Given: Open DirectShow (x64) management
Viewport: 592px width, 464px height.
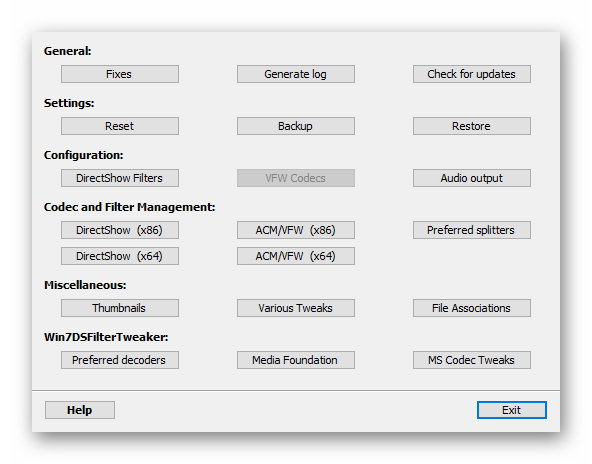Looking at the screenshot, I should [120, 256].
